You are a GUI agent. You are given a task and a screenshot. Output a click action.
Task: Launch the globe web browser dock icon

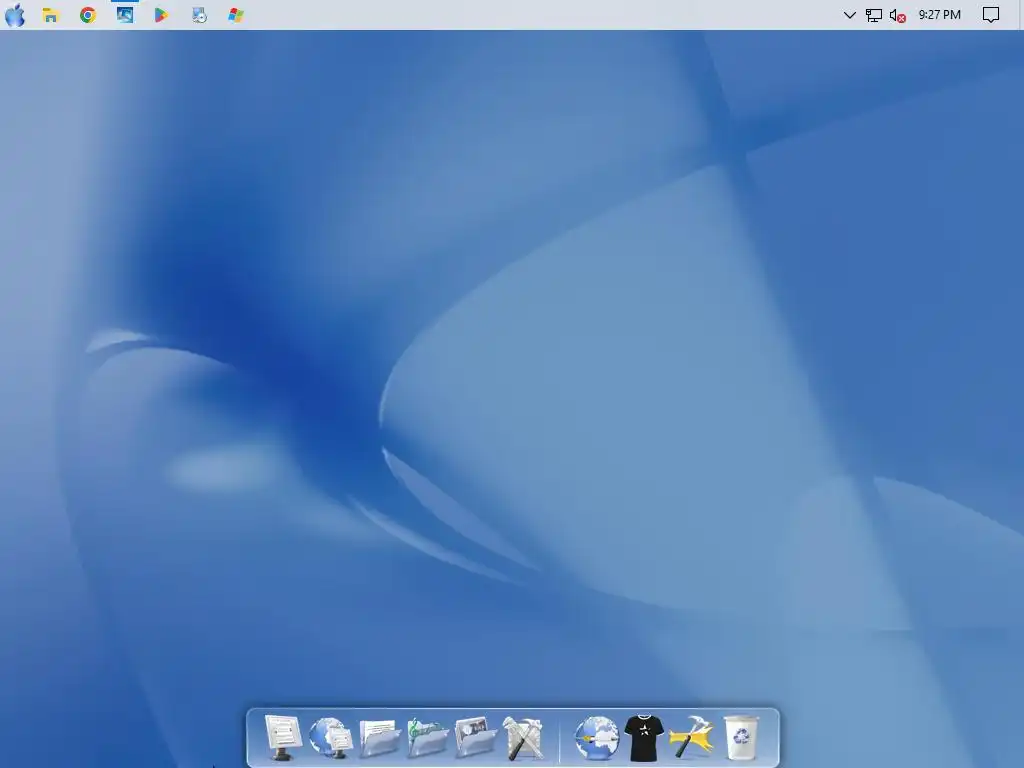coord(597,738)
